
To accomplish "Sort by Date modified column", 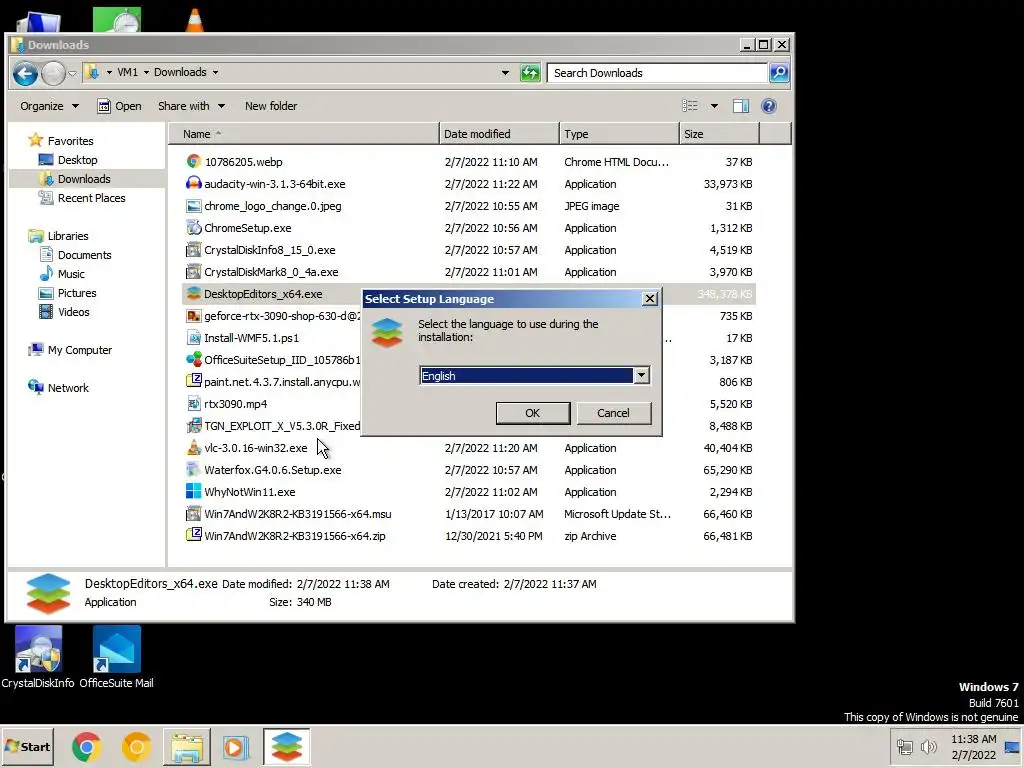I will point(500,134).
